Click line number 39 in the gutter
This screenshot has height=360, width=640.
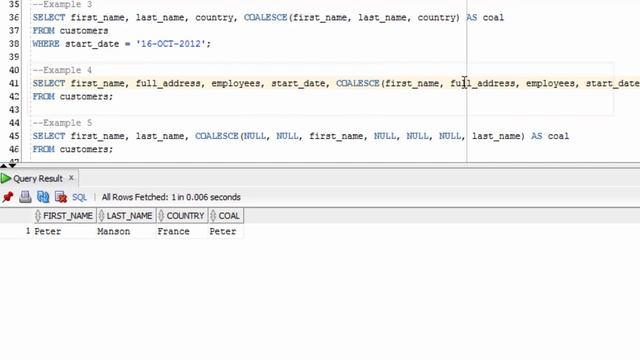click(x=14, y=57)
